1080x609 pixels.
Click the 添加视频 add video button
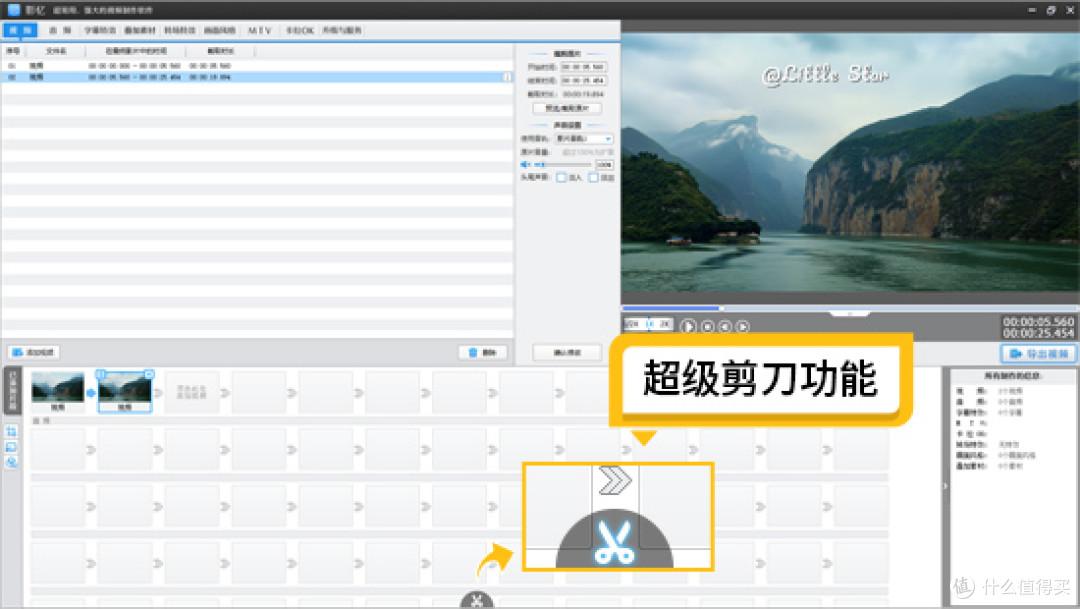tap(34, 352)
